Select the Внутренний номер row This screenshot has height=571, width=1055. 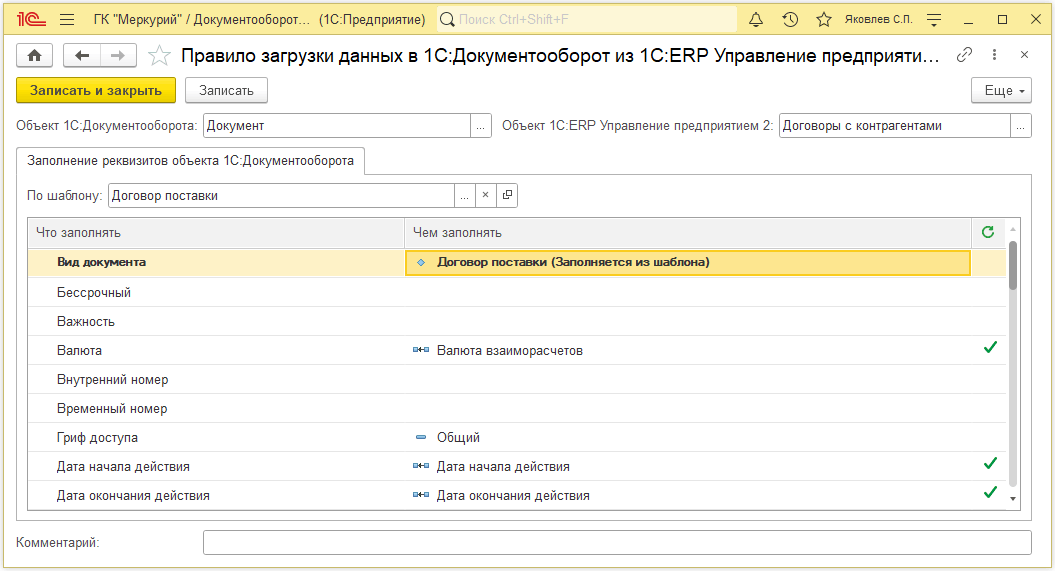point(517,379)
